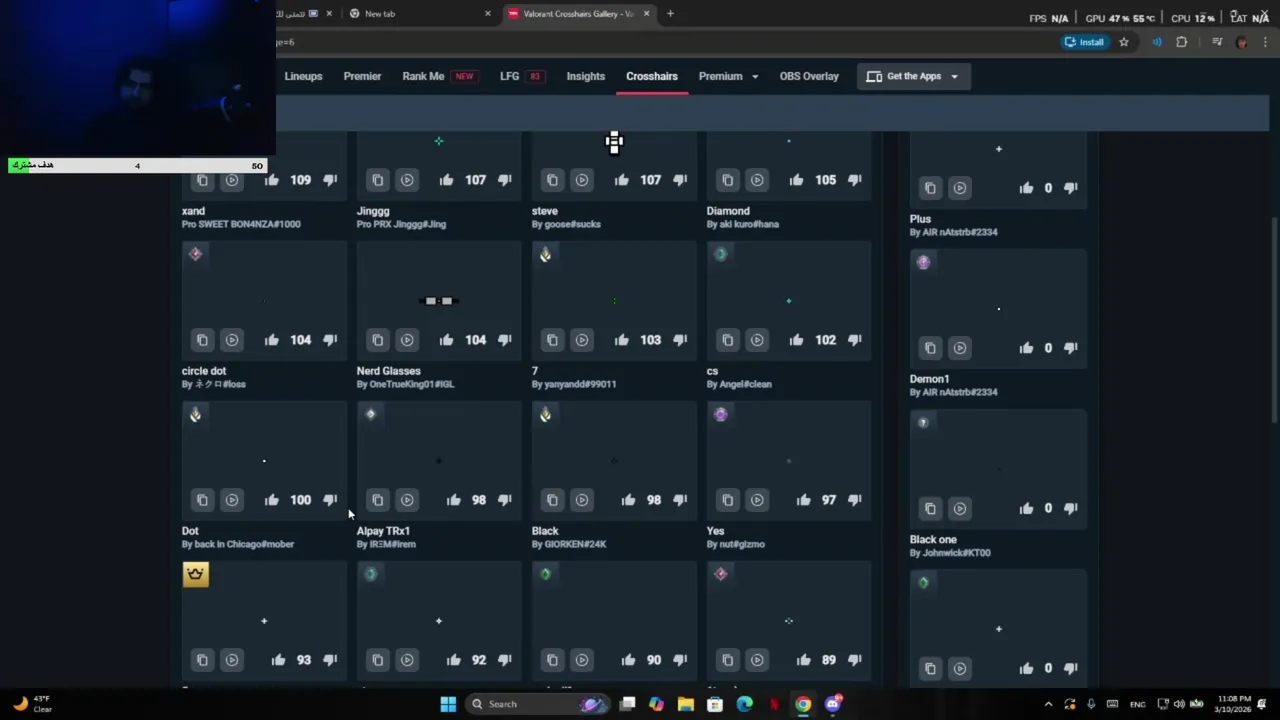The width and height of the screenshot is (1280, 720).
Task: Open the weather widget showing 43°F
Action: coord(32,704)
